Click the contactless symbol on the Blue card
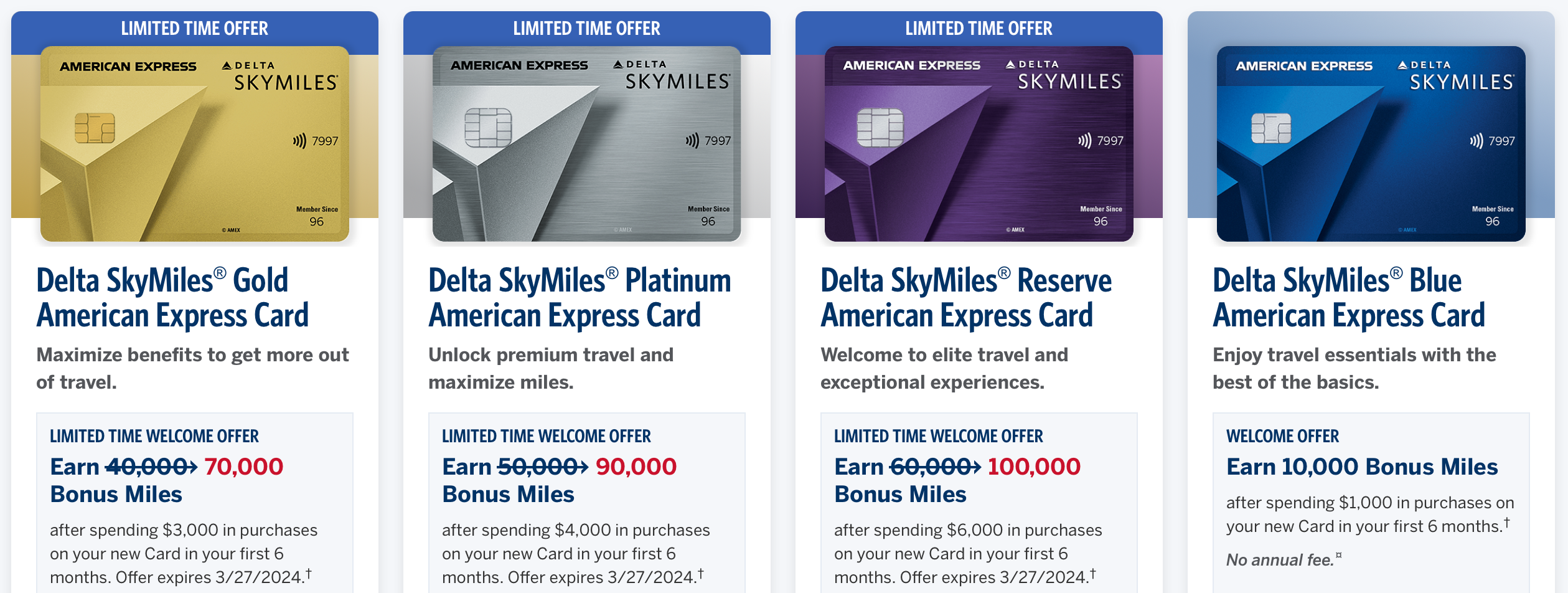Screen dimensions: 1568x593 coord(1476,141)
